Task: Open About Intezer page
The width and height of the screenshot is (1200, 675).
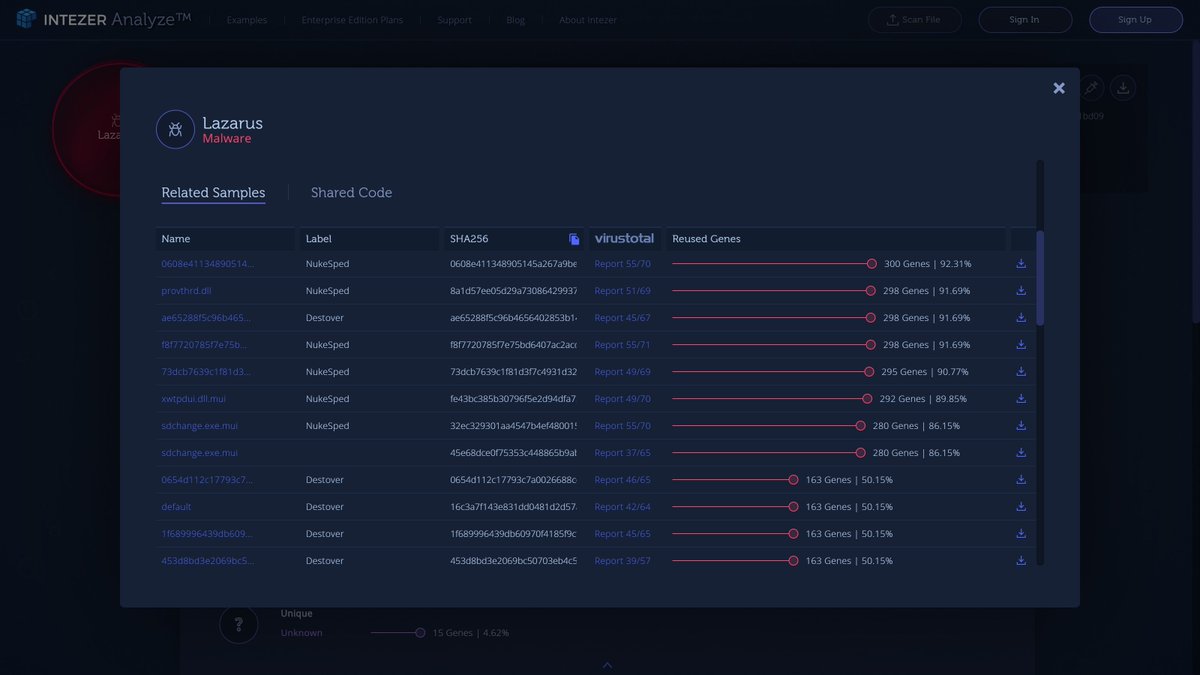Action: point(588,20)
